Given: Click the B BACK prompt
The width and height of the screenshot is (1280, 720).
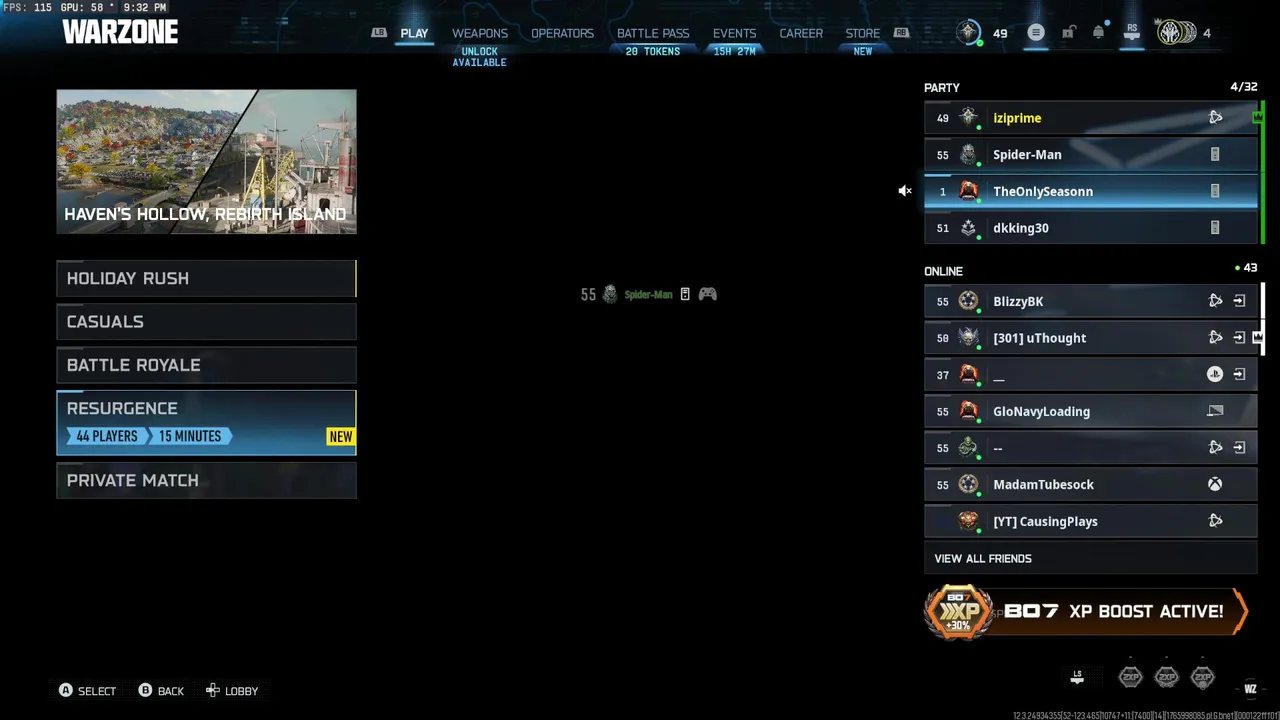Looking at the screenshot, I should [161, 691].
